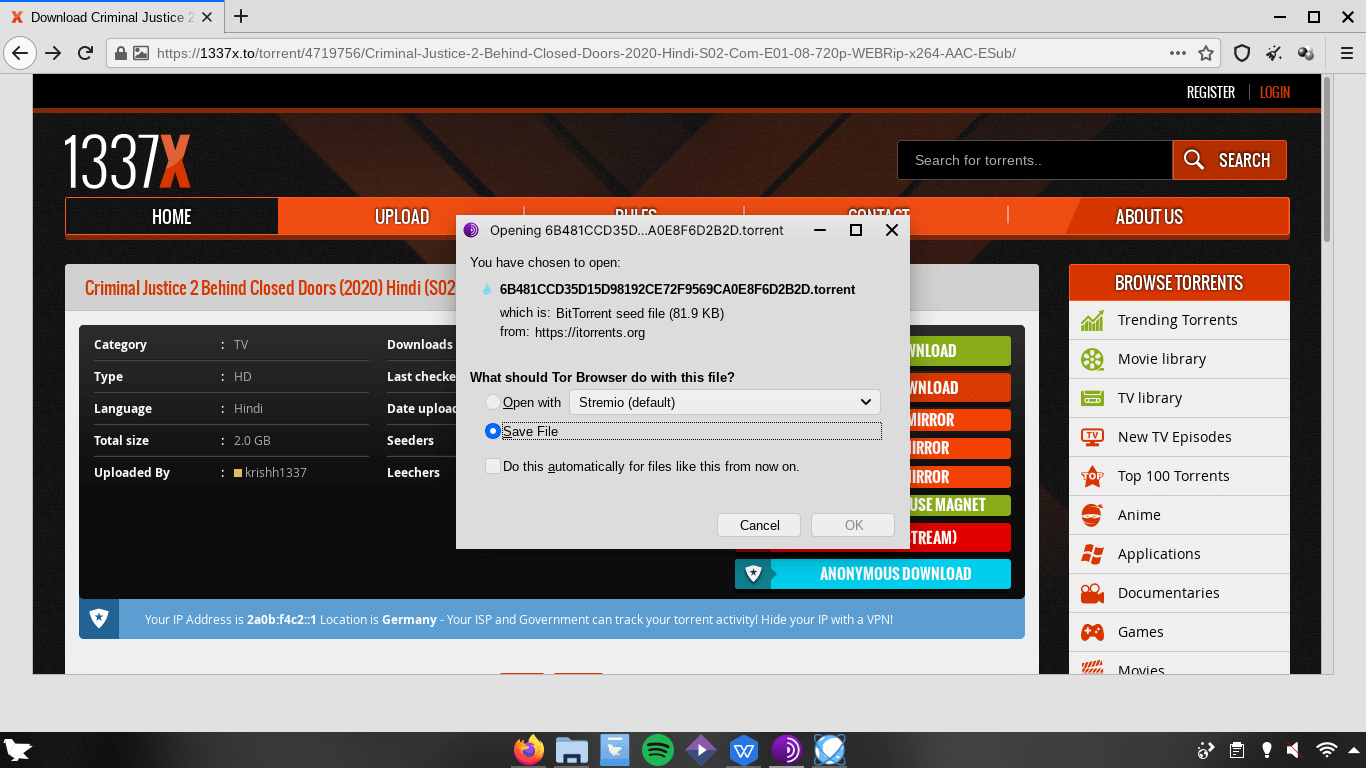Click the New TV Episodes icon
Screen dimensions: 1366x768
coord(1092,437)
